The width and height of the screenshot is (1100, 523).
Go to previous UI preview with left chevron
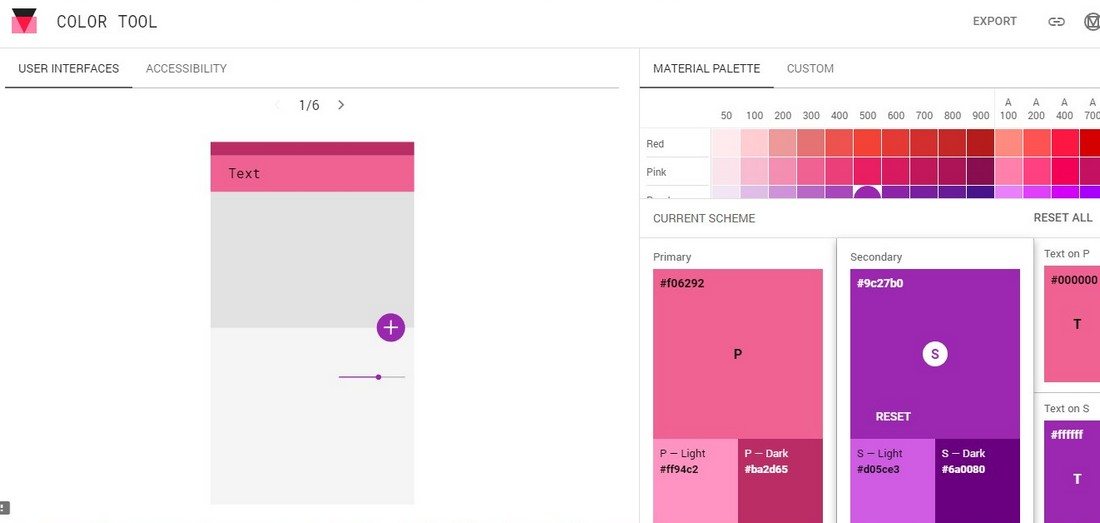(x=276, y=105)
